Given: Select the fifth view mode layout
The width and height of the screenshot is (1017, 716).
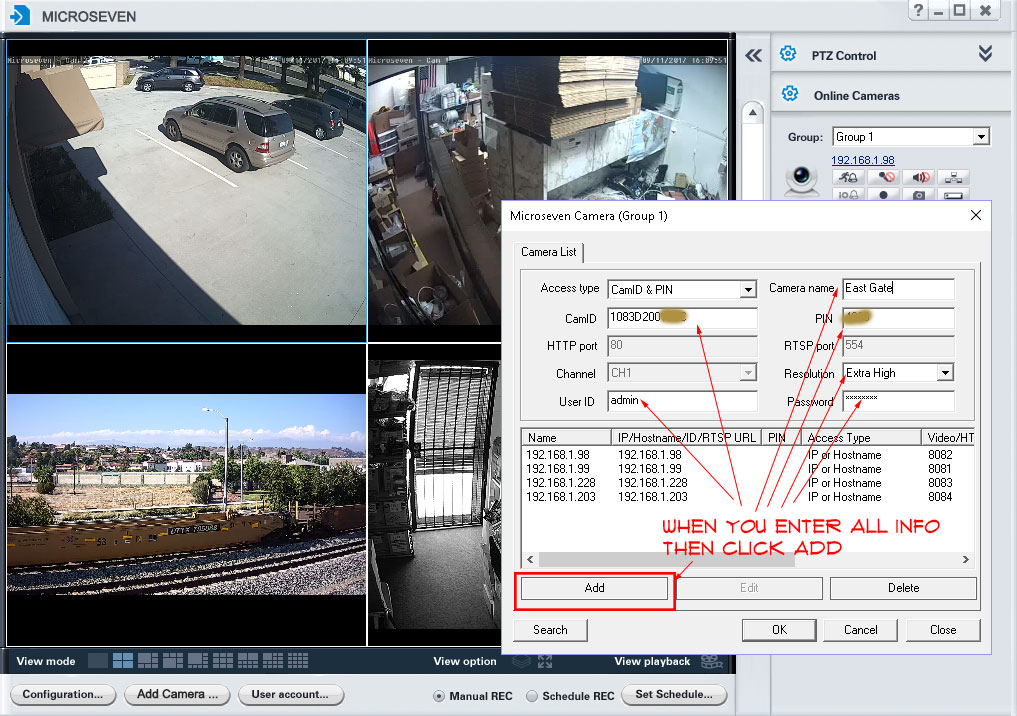Looking at the screenshot, I should 198,660.
